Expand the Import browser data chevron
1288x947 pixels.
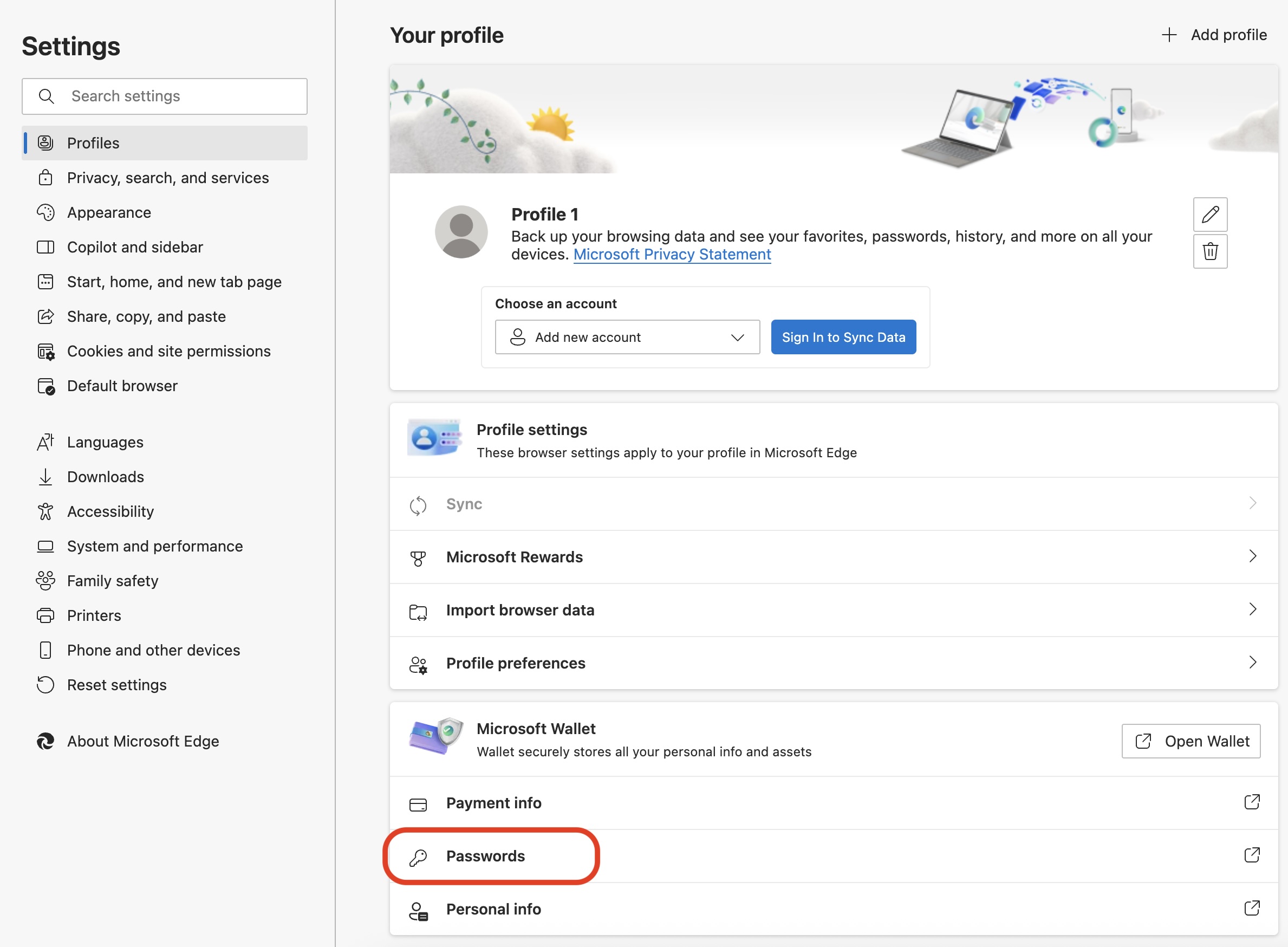(1253, 609)
